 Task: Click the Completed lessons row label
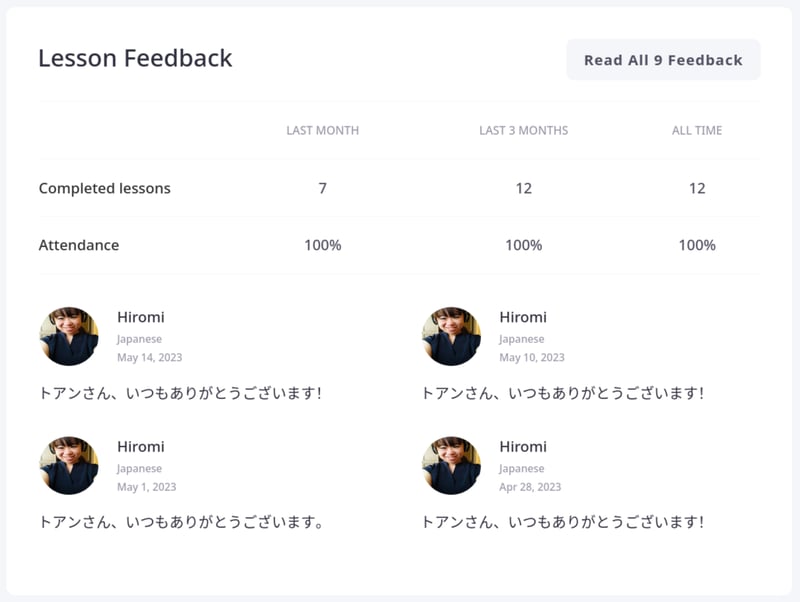point(105,188)
